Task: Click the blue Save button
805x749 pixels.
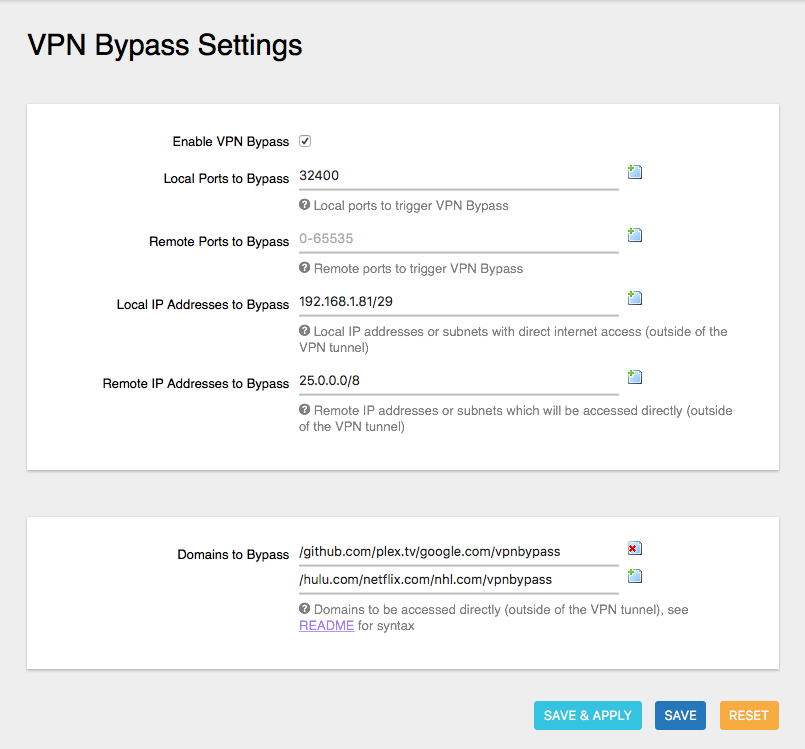Action: 680,715
